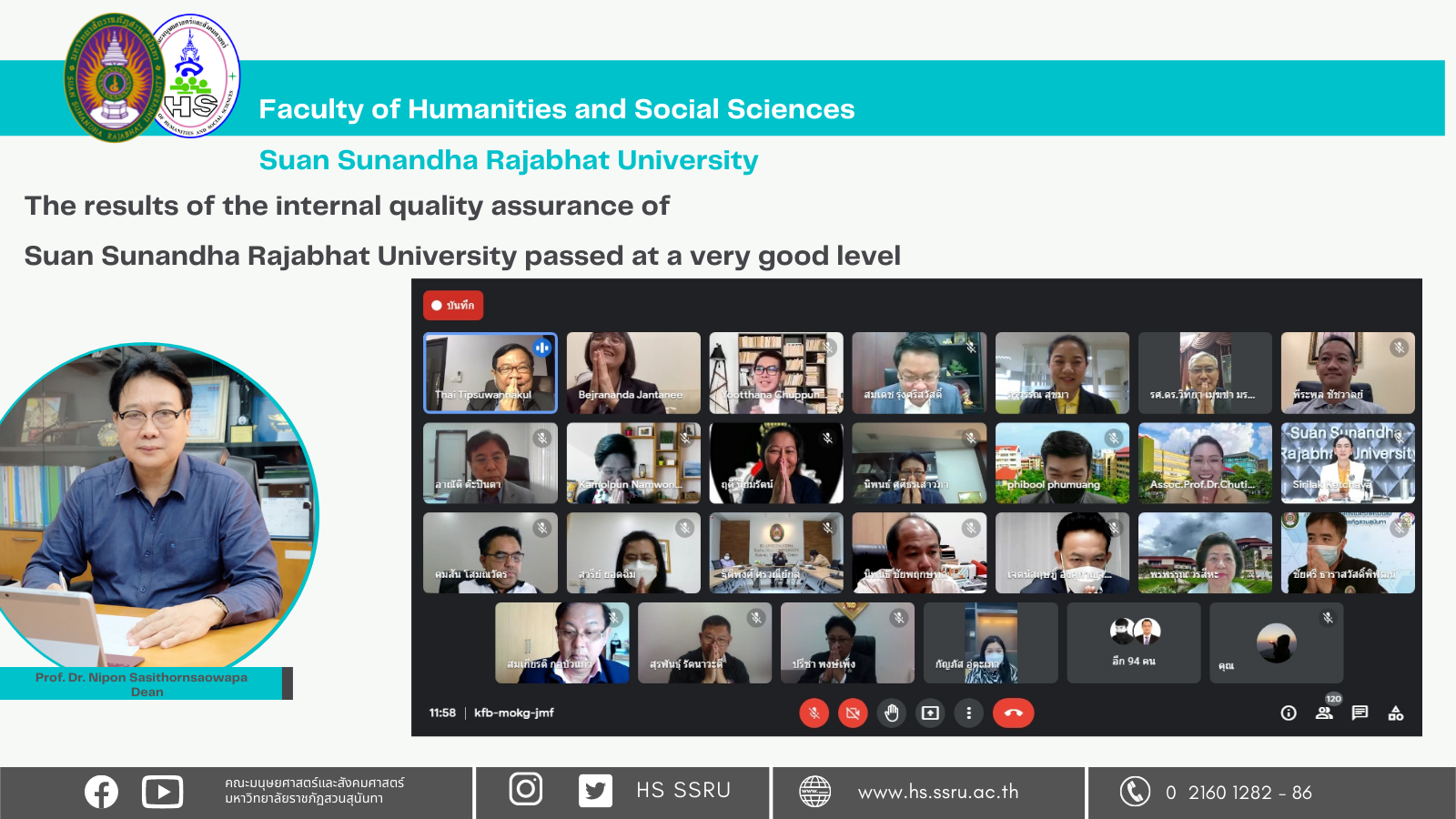Viewport: 1456px width, 819px height.
Task: Open more options three-dot menu
Action: point(968,713)
